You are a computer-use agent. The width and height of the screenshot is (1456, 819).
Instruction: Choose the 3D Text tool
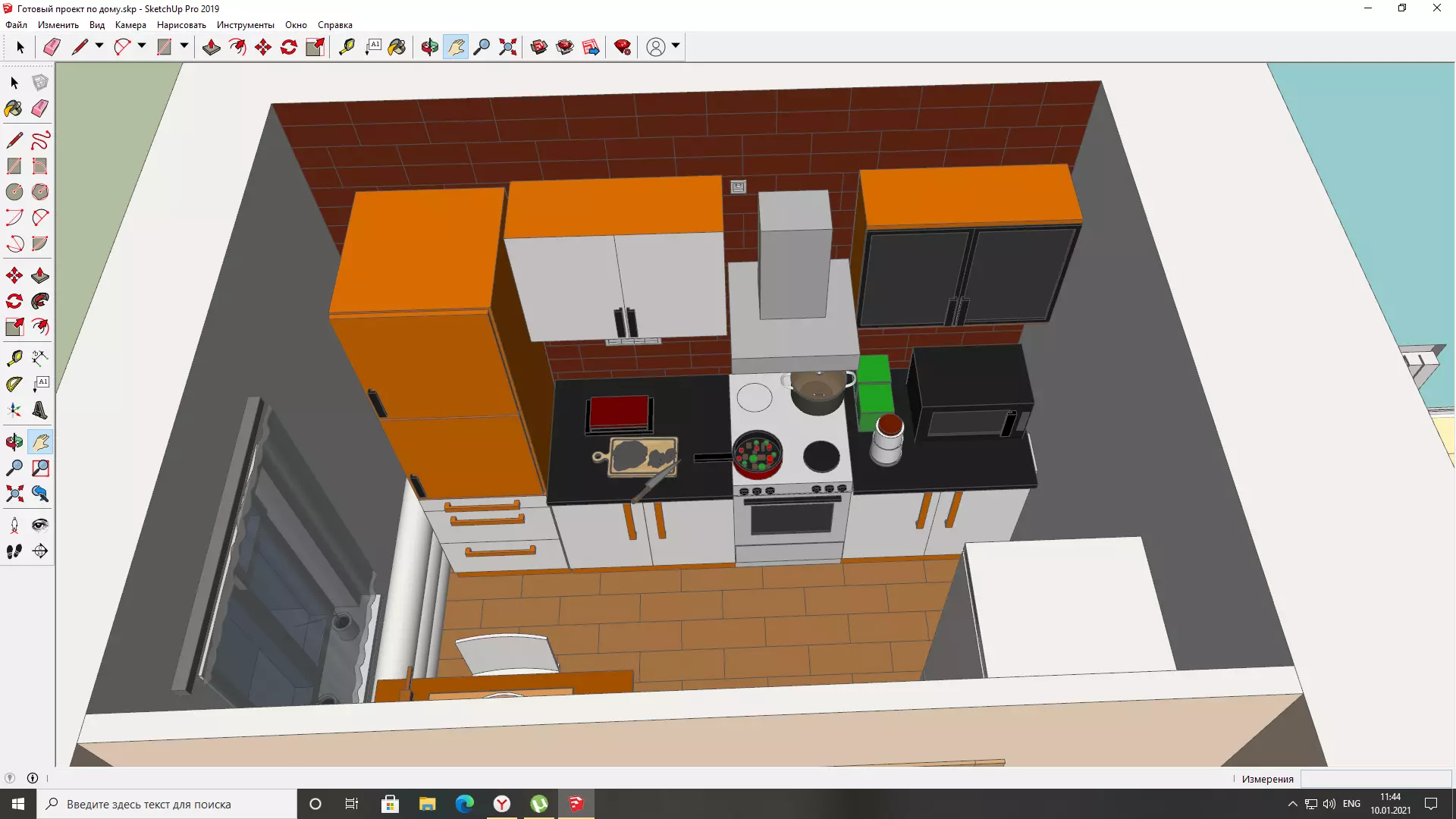[40, 410]
